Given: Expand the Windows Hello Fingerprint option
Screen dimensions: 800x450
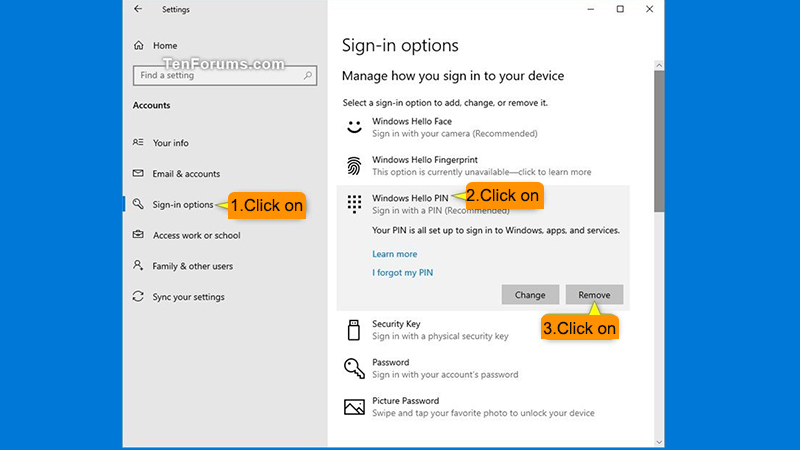Looking at the screenshot, I should [483, 166].
